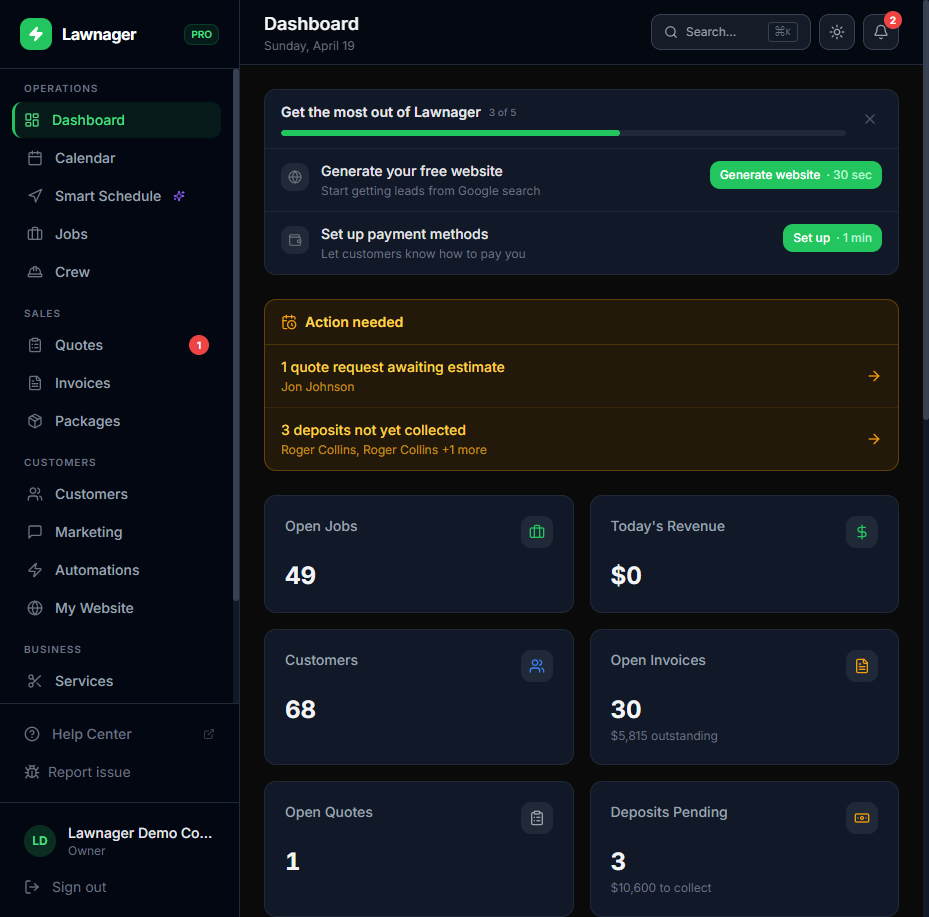This screenshot has height=917, width=929.
Task: Click the Open Jobs briefcase icon
Action: (537, 532)
